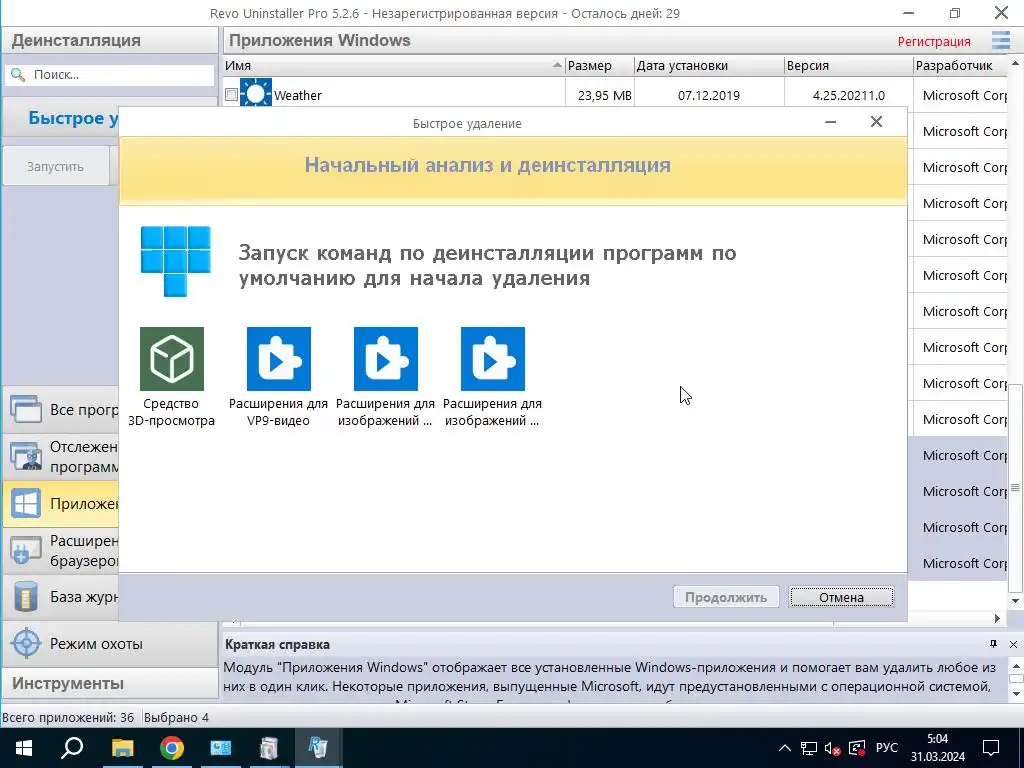The height and width of the screenshot is (768, 1024).
Task: Open the notification center icon
Action: tap(991, 748)
